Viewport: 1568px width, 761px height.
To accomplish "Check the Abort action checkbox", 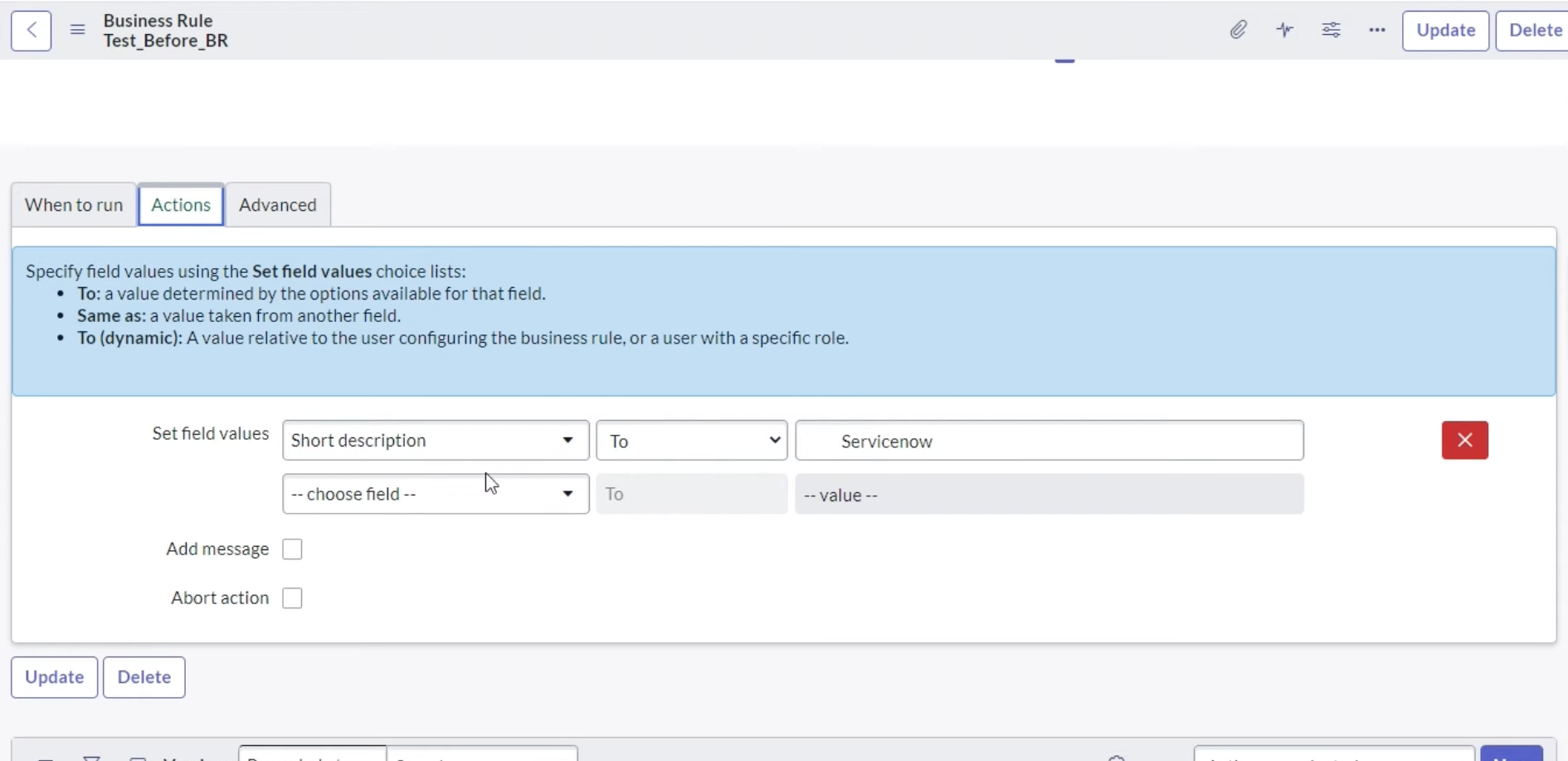I will pyautogui.click(x=292, y=598).
